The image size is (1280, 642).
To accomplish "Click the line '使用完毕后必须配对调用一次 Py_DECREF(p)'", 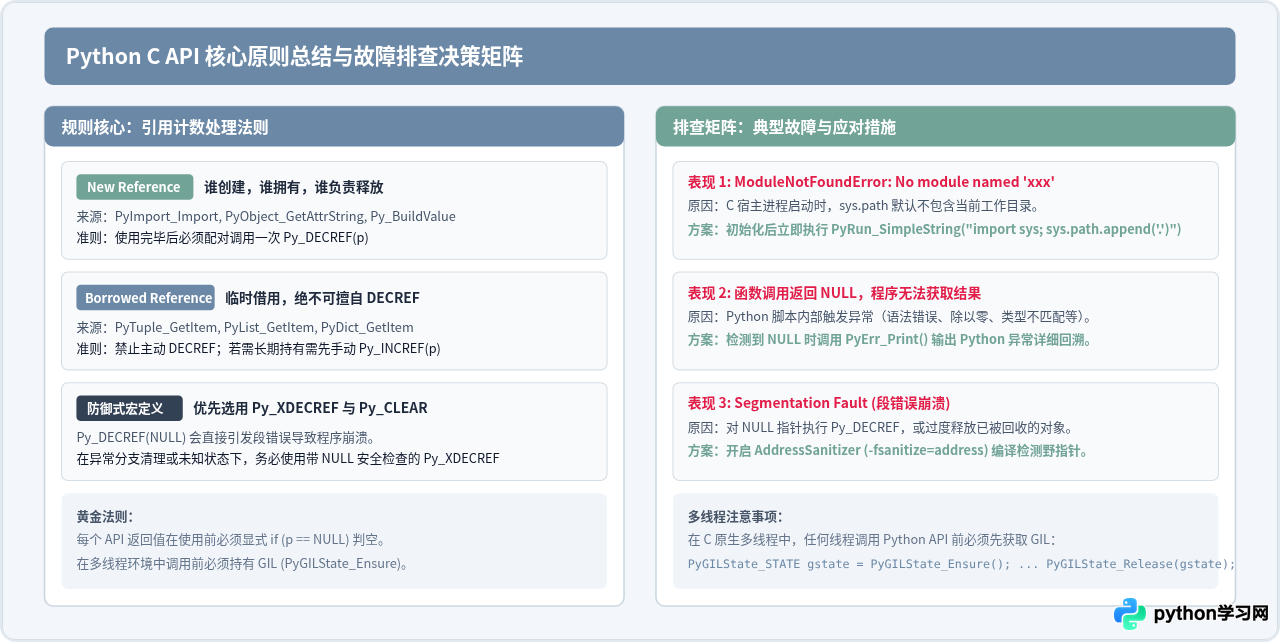I will (222, 238).
